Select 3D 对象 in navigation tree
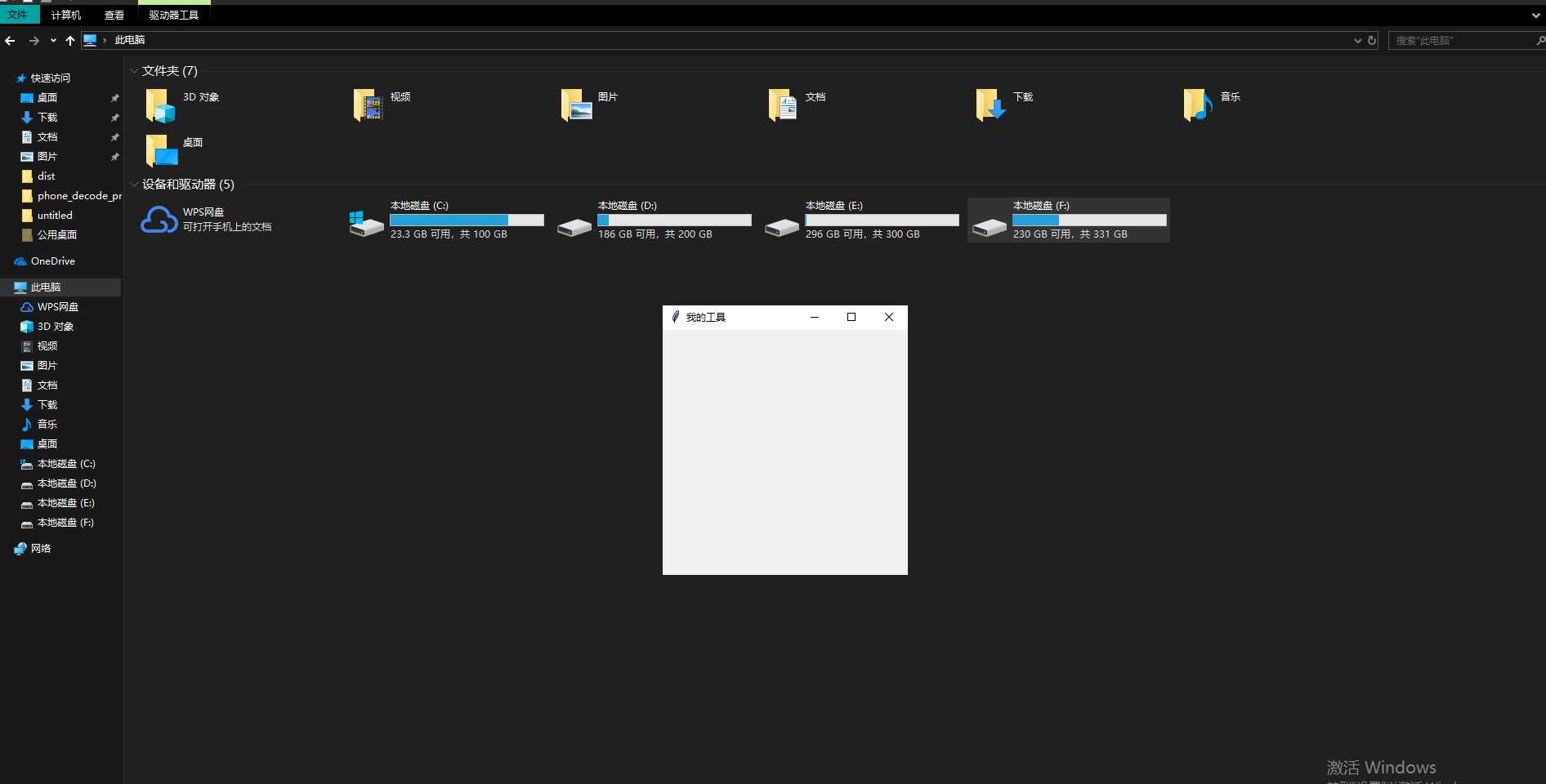This screenshot has height=784, width=1546. [x=56, y=327]
